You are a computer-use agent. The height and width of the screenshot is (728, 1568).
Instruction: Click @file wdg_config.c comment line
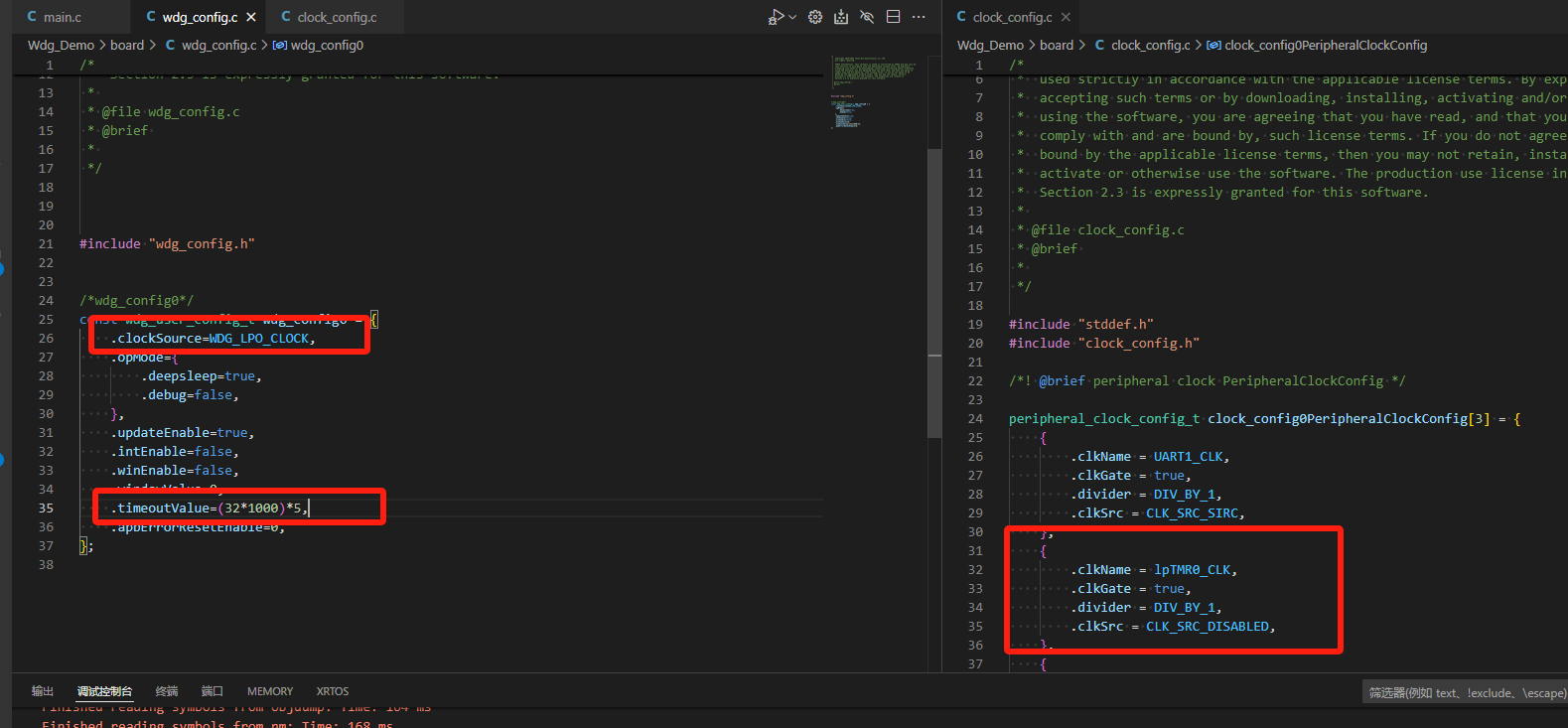coord(171,111)
